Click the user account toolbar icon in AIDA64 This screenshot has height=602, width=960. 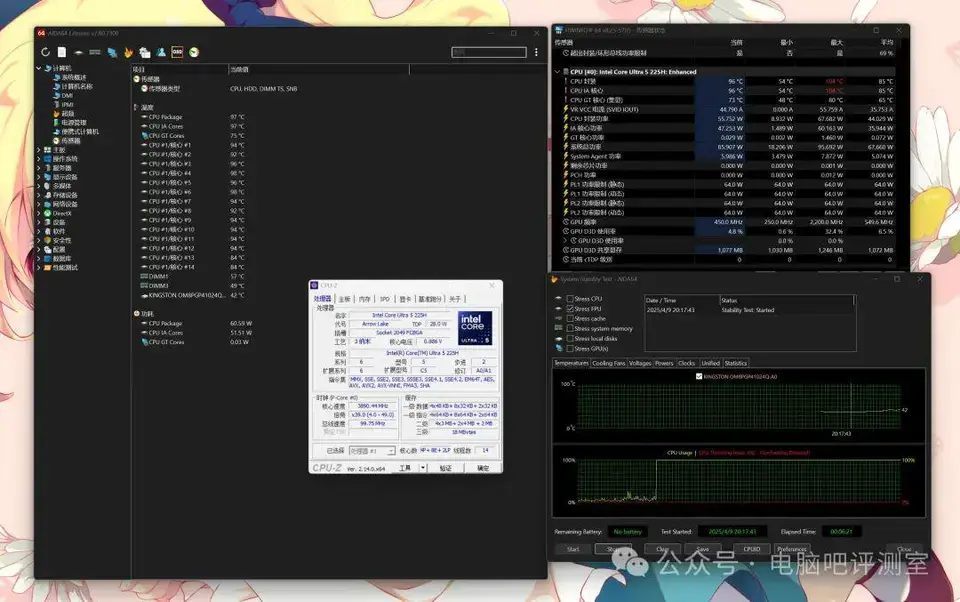coord(161,52)
